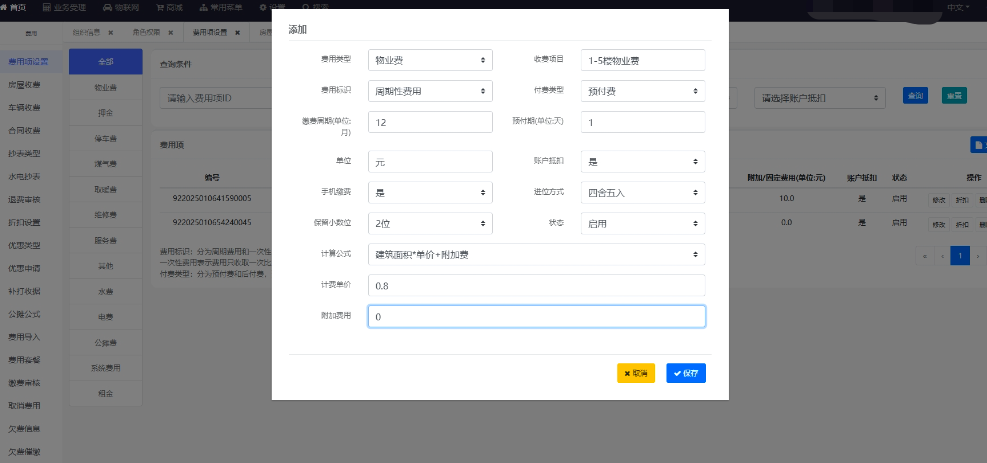Expand the 计算公式 formula dropdown
The width and height of the screenshot is (987, 463).
536,255
